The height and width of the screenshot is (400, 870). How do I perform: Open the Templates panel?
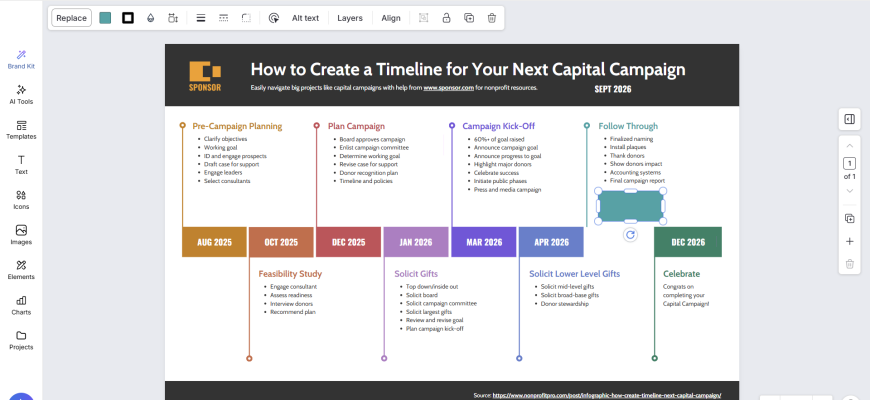[x=21, y=129]
